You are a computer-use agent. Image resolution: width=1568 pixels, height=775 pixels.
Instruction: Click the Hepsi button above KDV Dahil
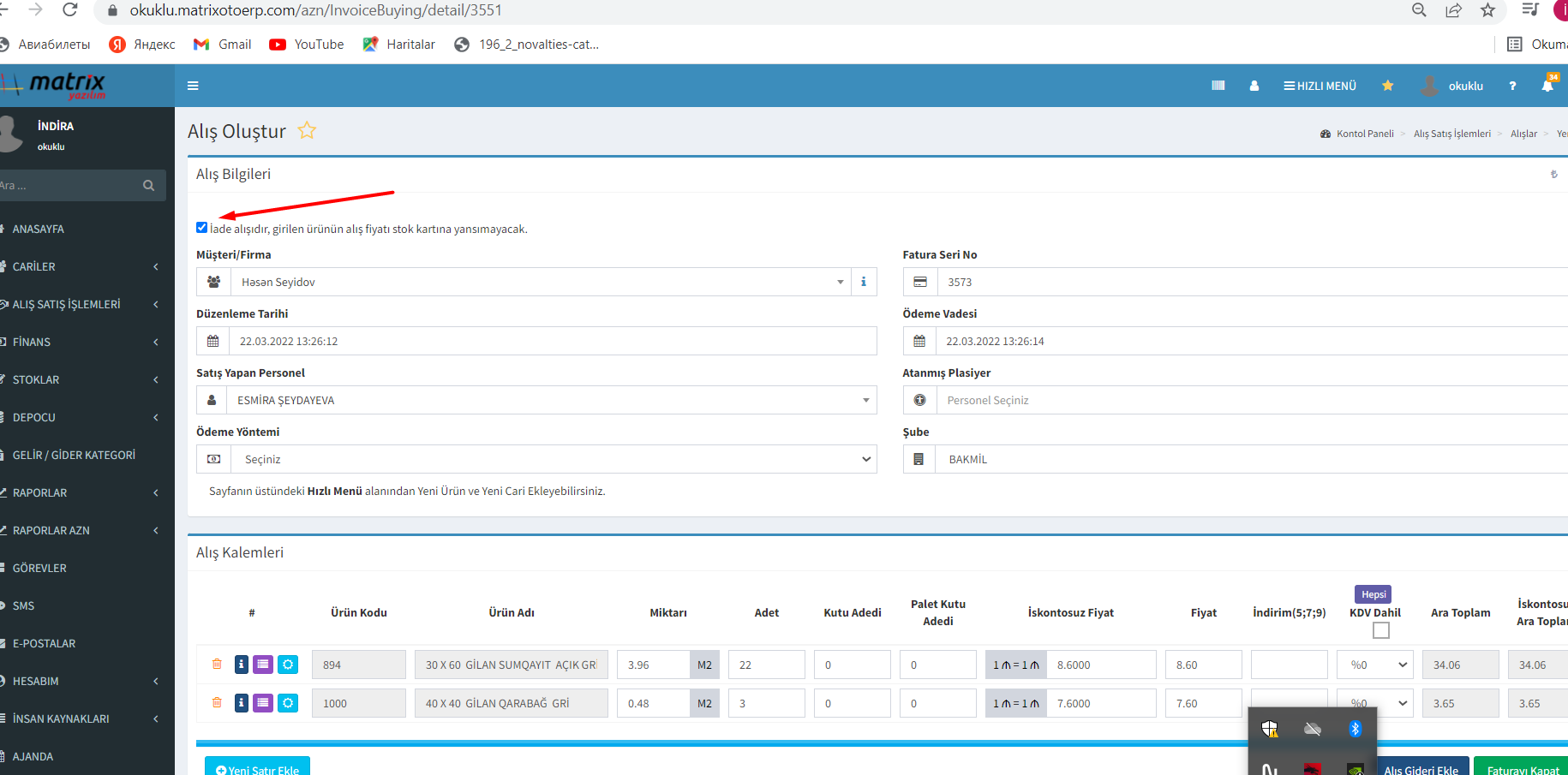1373,594
